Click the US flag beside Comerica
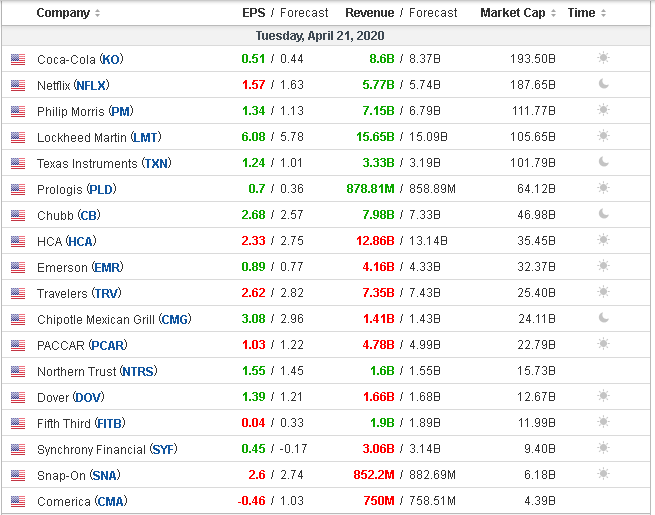655x515 pixels. tap(18, 501)
